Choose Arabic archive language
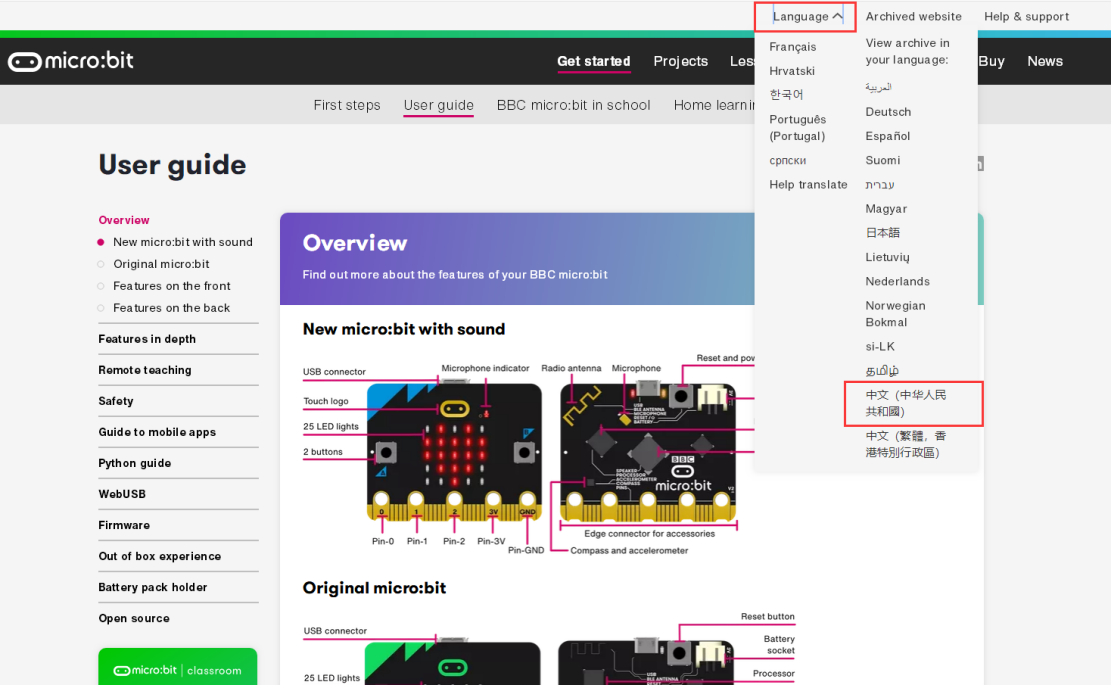This screenshot has height=685, width=1111. 879,87
